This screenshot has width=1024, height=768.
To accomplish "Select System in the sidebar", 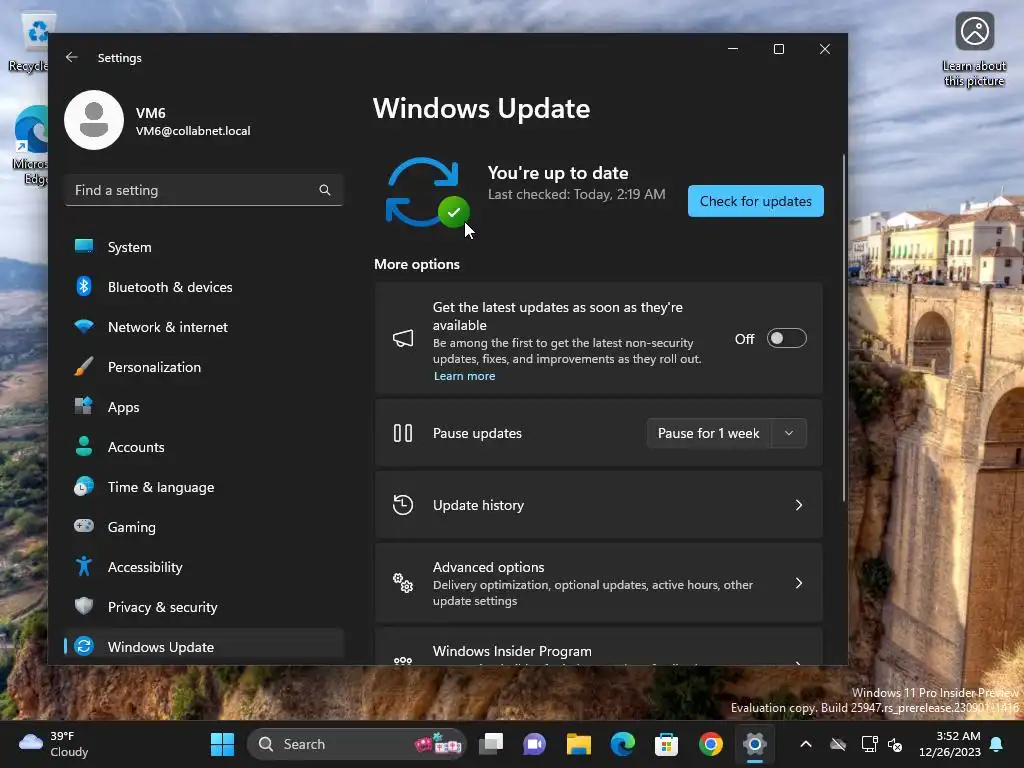I will (x=204, y=247).
